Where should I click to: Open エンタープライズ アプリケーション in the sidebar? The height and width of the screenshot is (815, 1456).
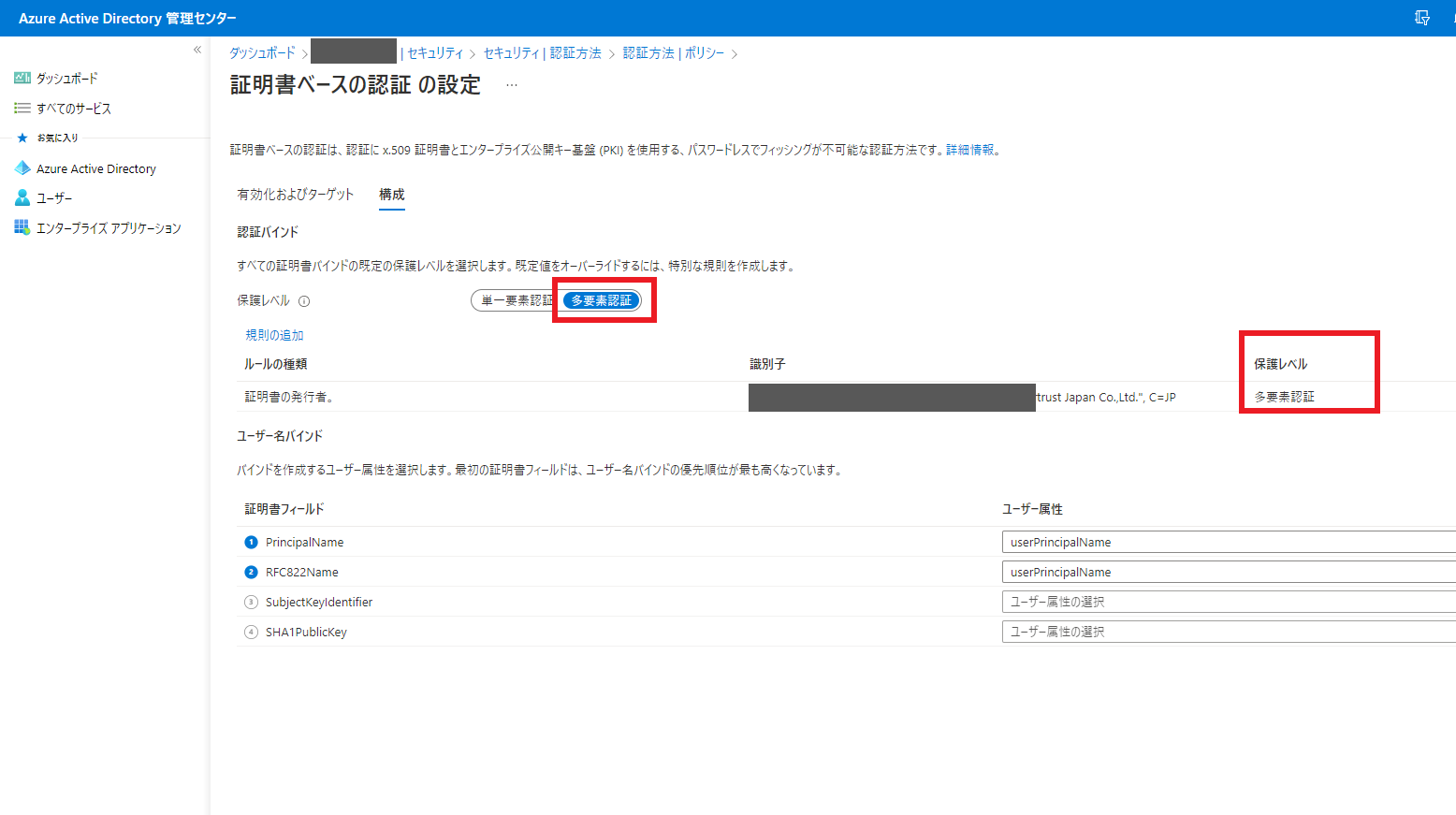(109, 227)
